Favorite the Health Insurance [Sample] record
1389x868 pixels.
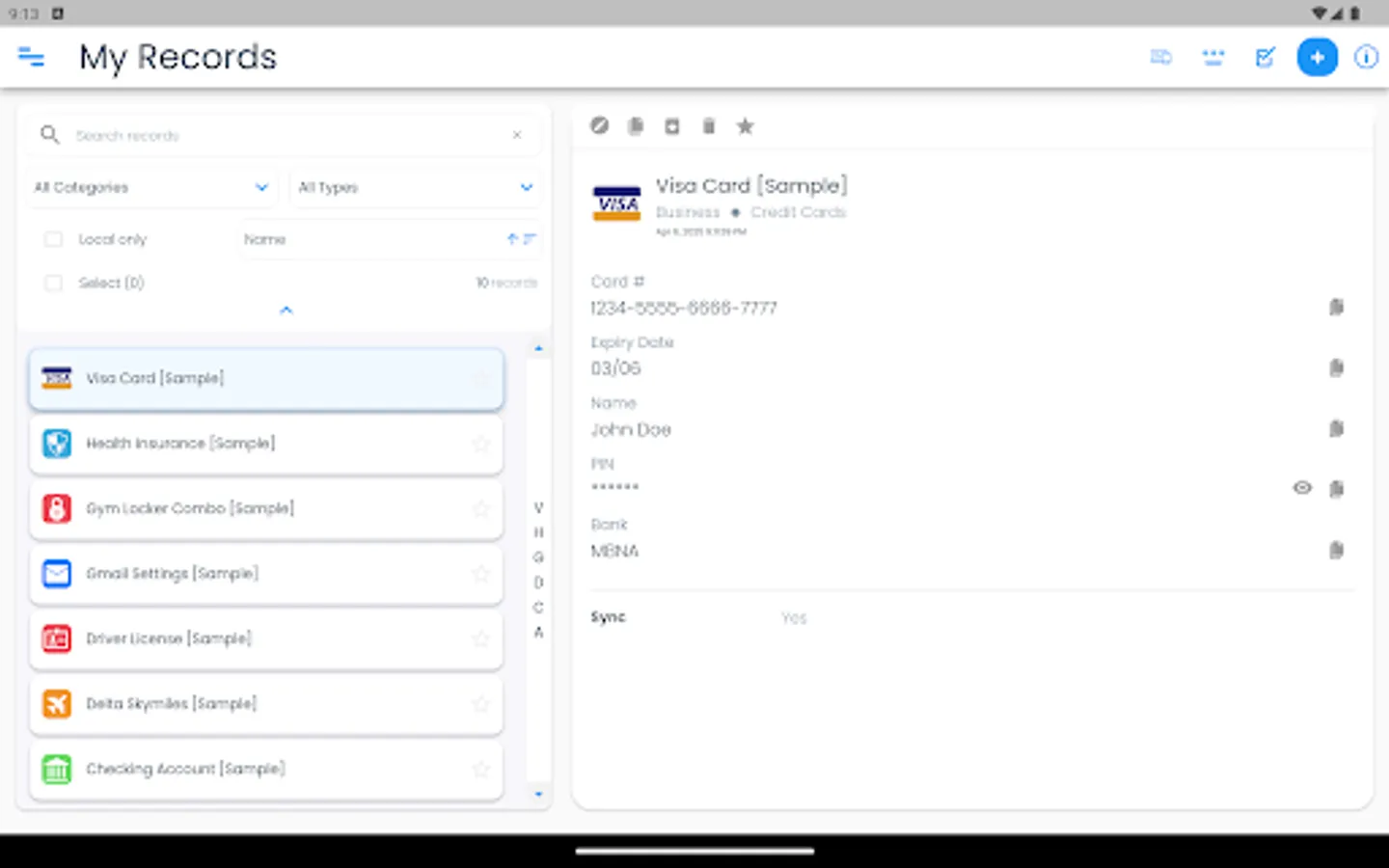(x=481, y=444)
